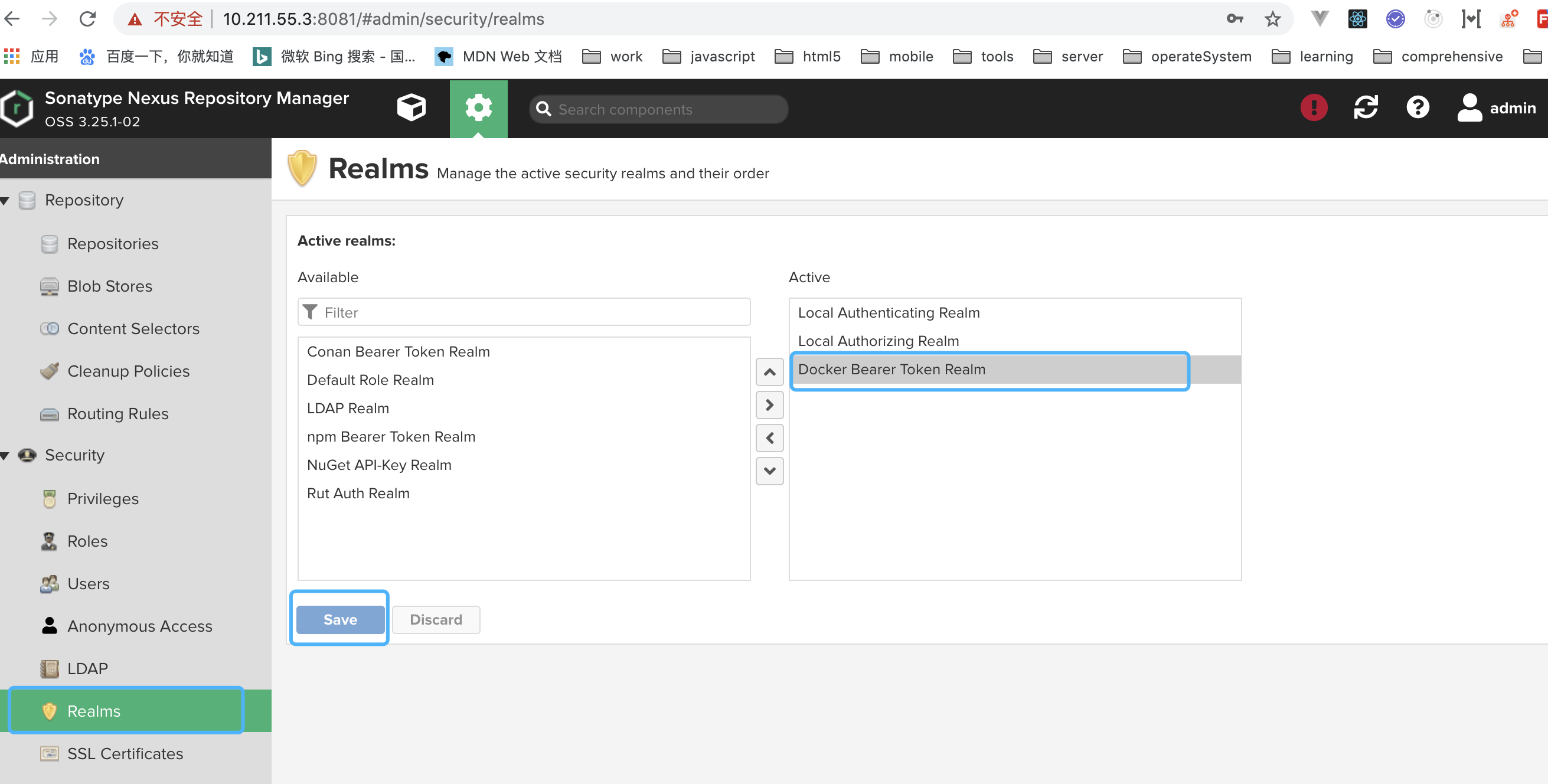This screenshot has width=1548, height=784.
Task: Select Conan Bearer Token Realm
Action: click(x=524, y=352)
